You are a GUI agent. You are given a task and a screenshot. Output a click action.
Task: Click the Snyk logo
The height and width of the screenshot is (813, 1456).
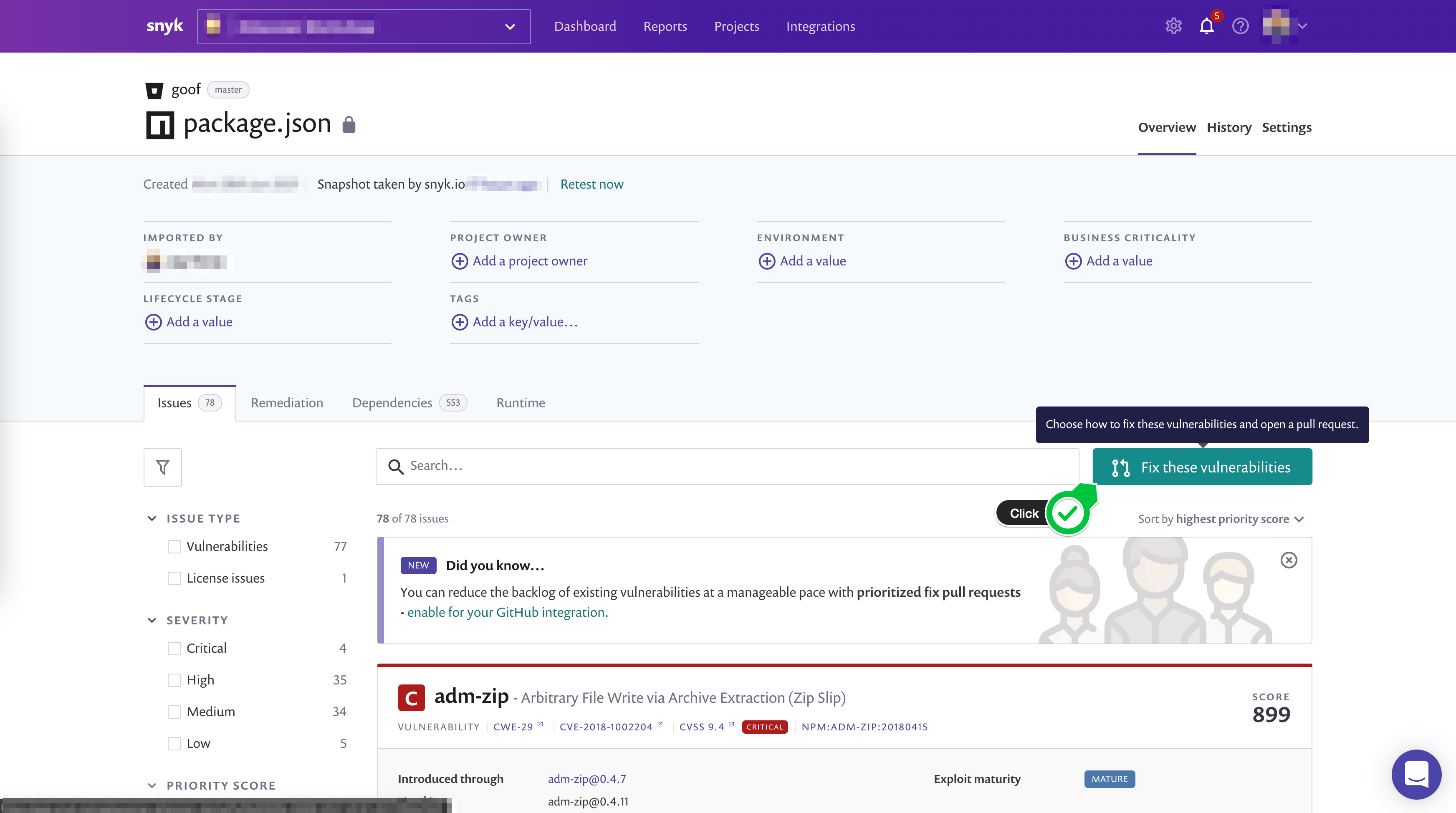pos(164,26)
